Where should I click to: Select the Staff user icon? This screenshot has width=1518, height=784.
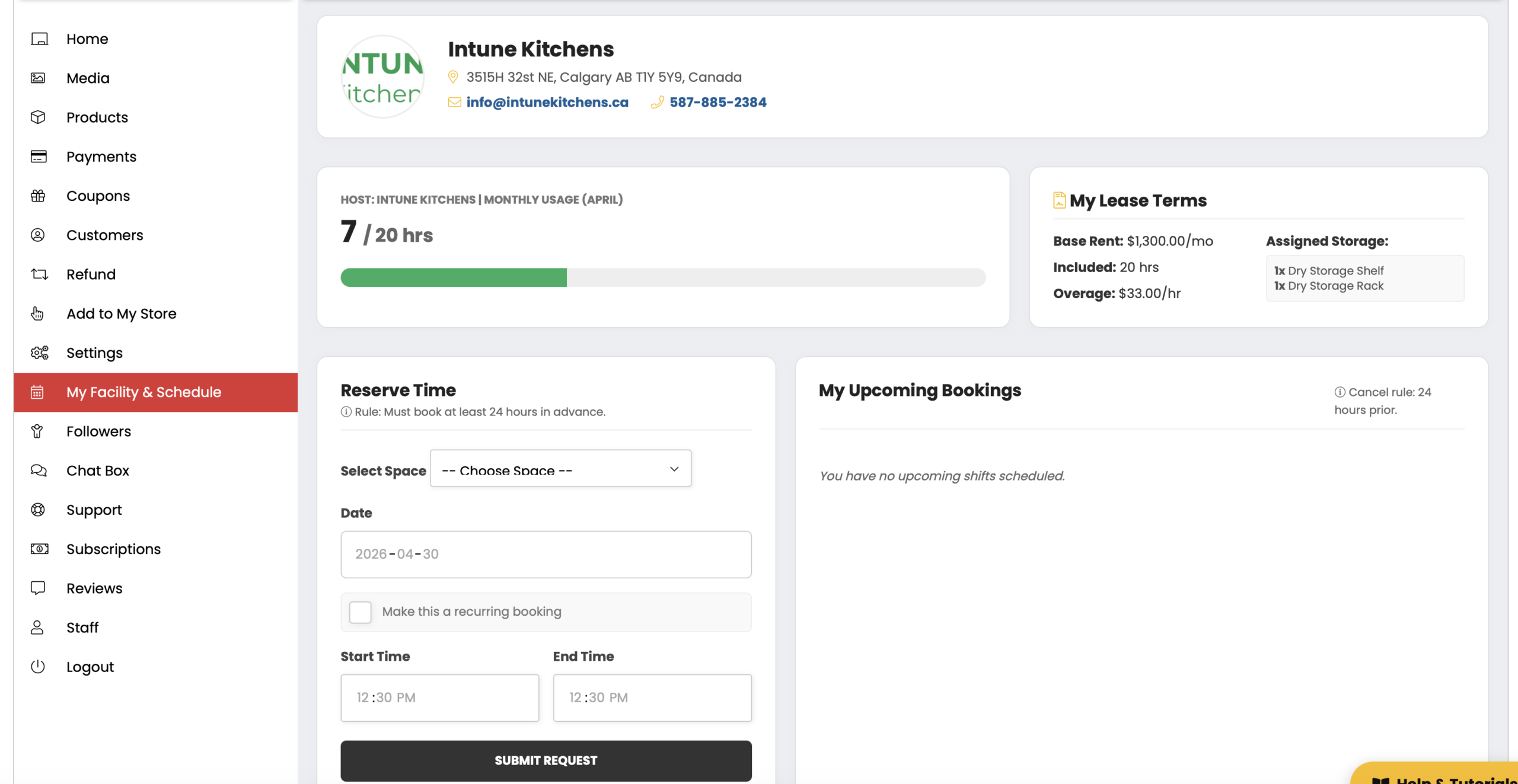click(x=37, y=628)
